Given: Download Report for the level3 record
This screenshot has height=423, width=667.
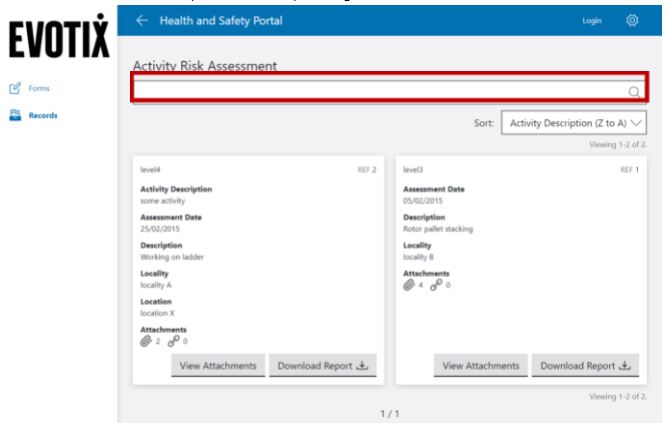Looking at the screenshot, I should [585, 366].
